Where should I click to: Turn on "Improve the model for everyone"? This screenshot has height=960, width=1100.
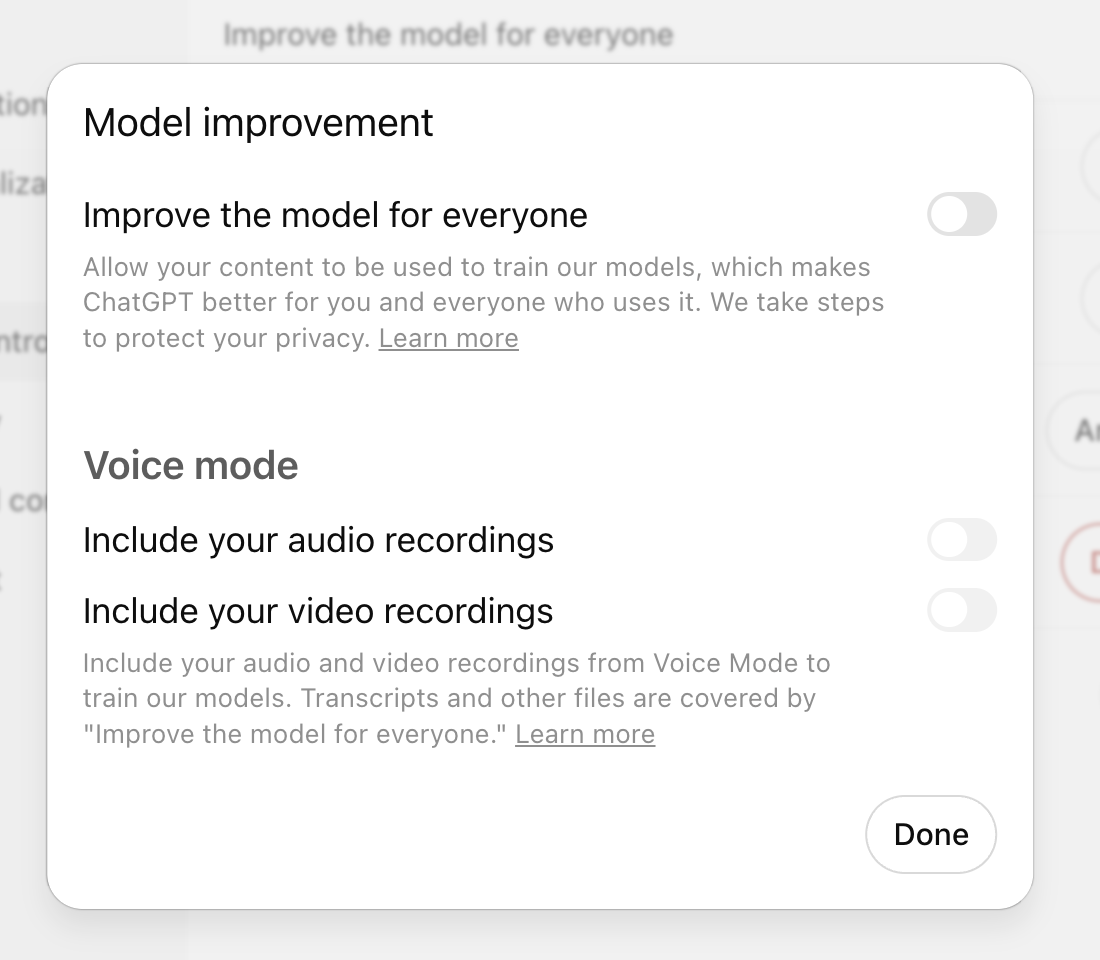pyautogui.click(x=961, y=215)
